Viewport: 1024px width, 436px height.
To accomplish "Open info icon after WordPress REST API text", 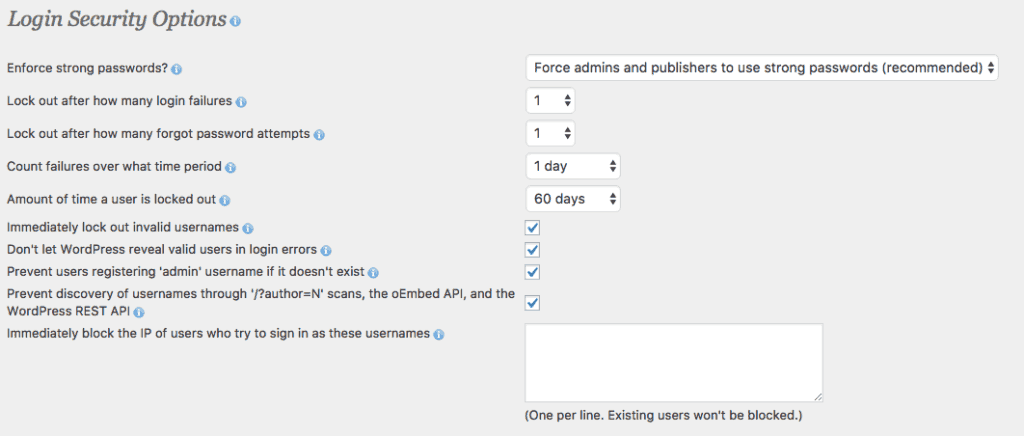I will click(x=139, y=313).
